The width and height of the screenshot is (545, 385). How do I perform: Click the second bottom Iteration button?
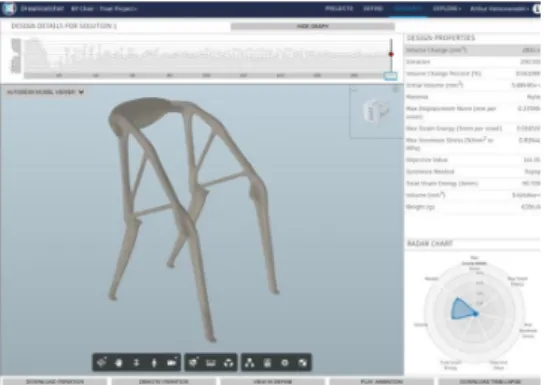click(163, 382)
